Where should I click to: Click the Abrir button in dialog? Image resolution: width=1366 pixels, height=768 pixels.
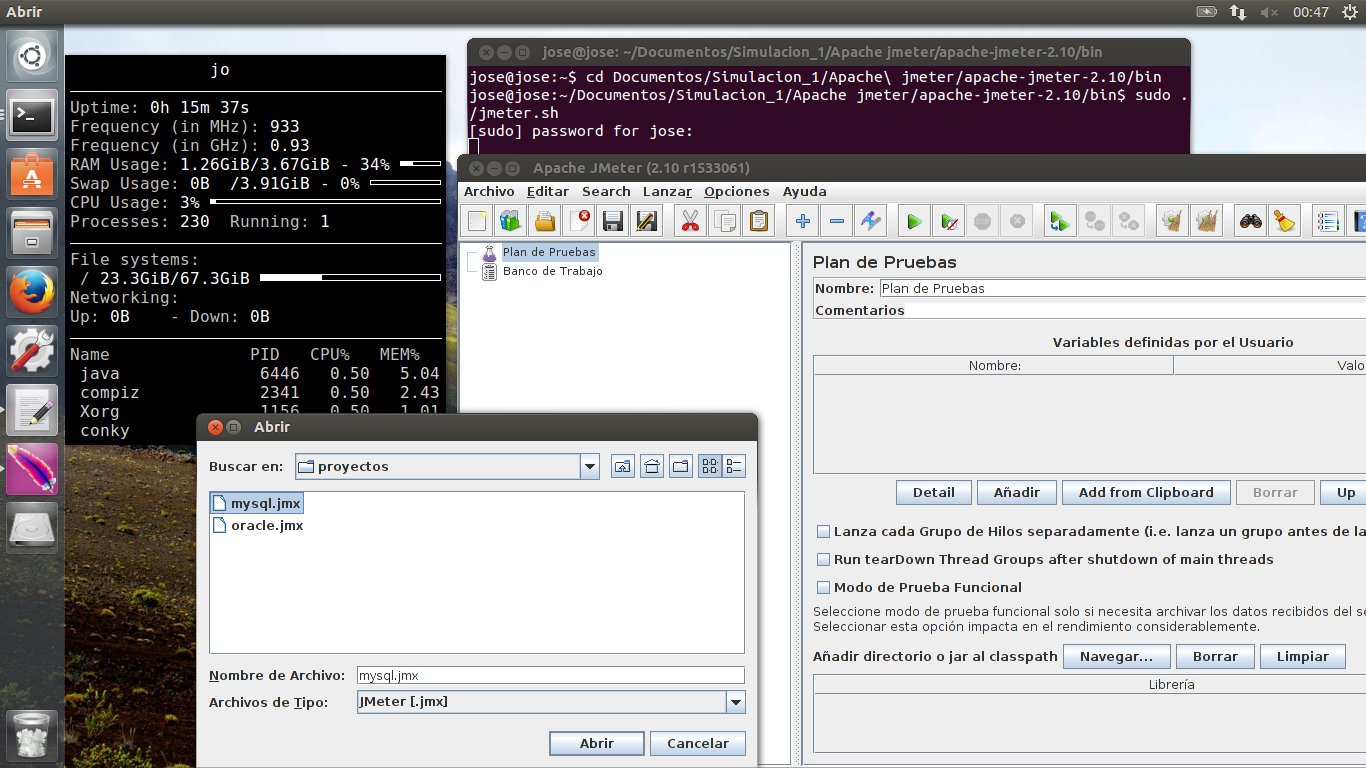[597, 743]
